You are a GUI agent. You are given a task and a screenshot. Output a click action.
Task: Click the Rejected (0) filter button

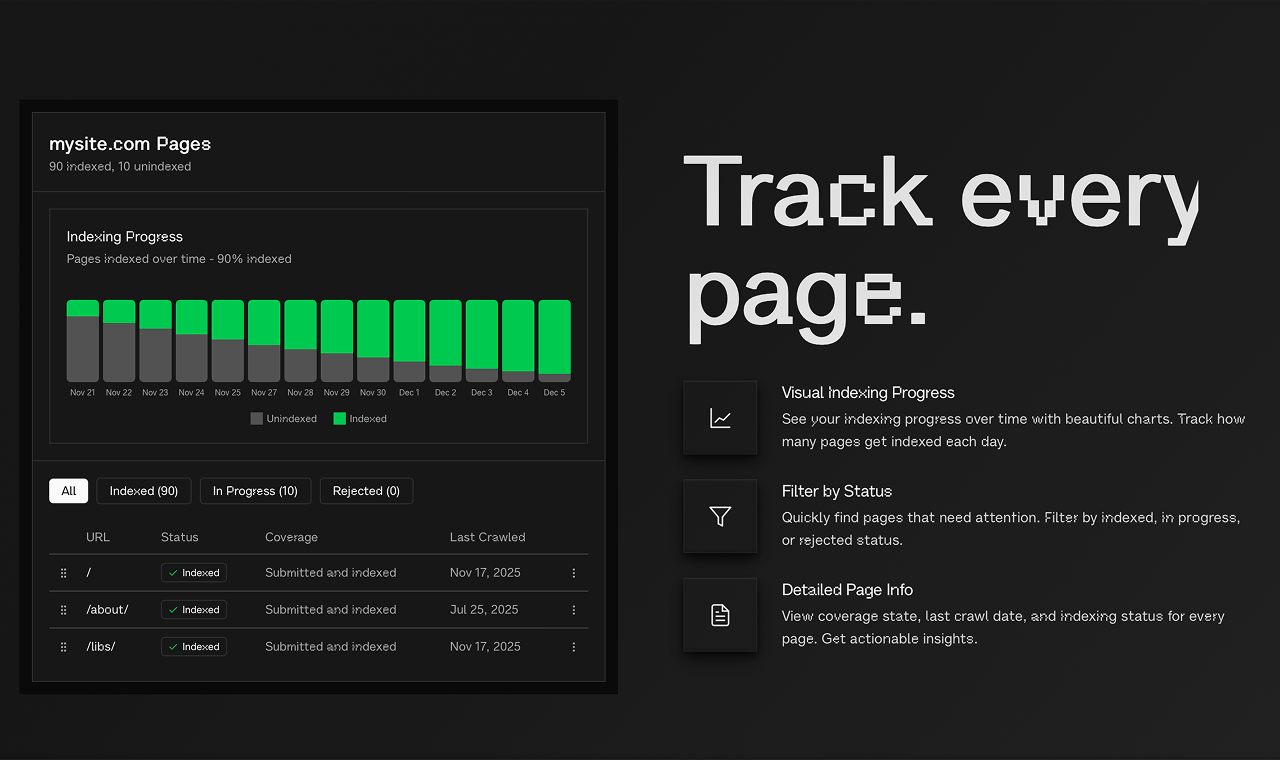click(x=366, y=491)
